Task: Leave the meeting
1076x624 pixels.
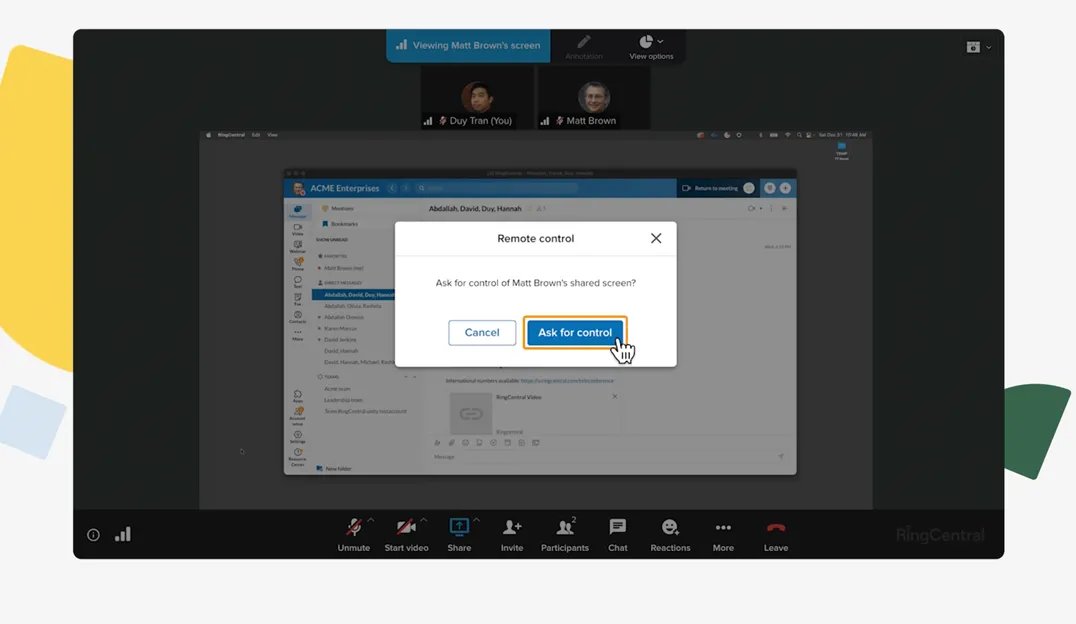Action: 776,534
